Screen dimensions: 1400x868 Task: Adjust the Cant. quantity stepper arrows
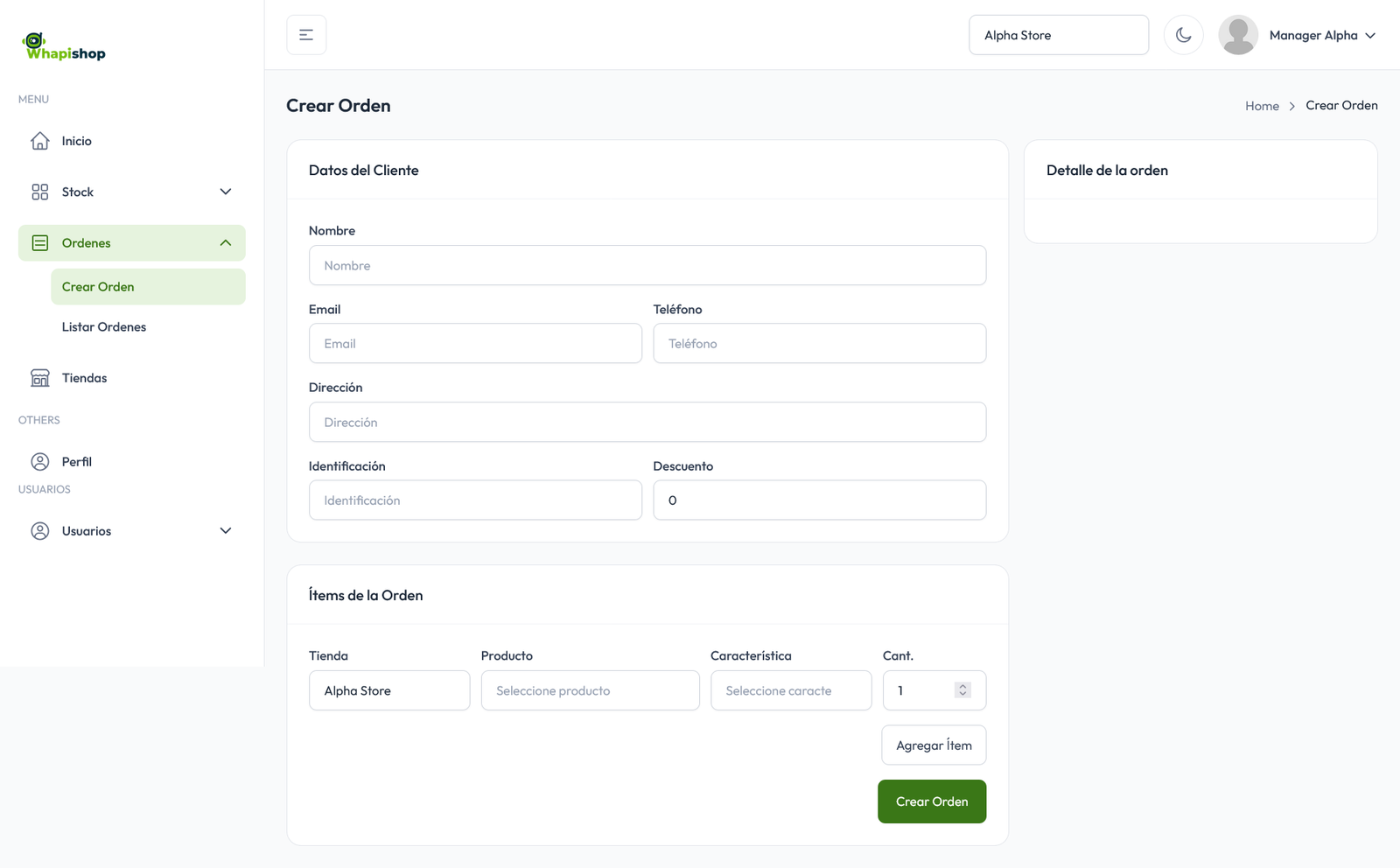click(962, 690)
